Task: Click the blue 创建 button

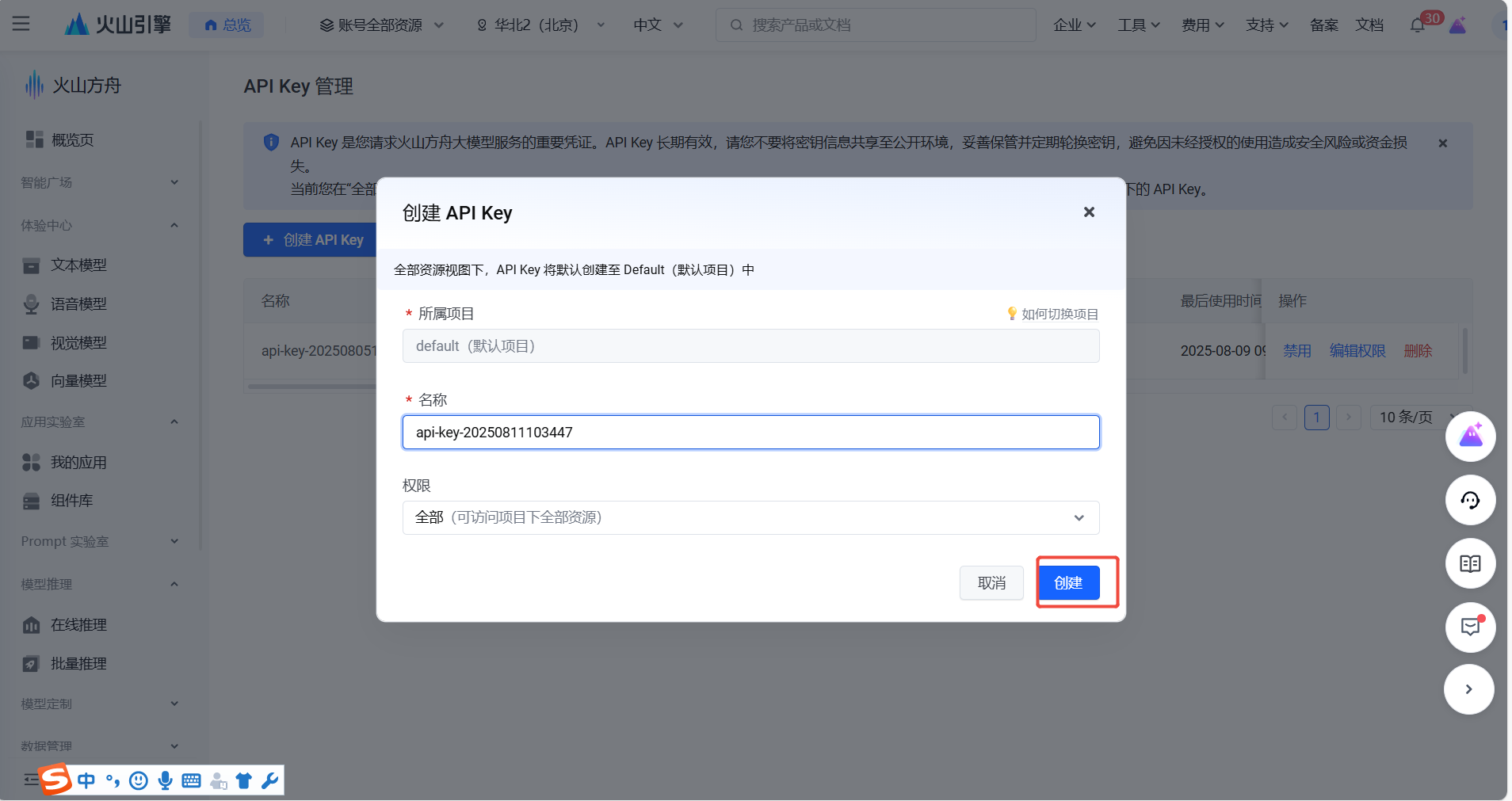Action: pyautogui.click(x=1068, y=583)
